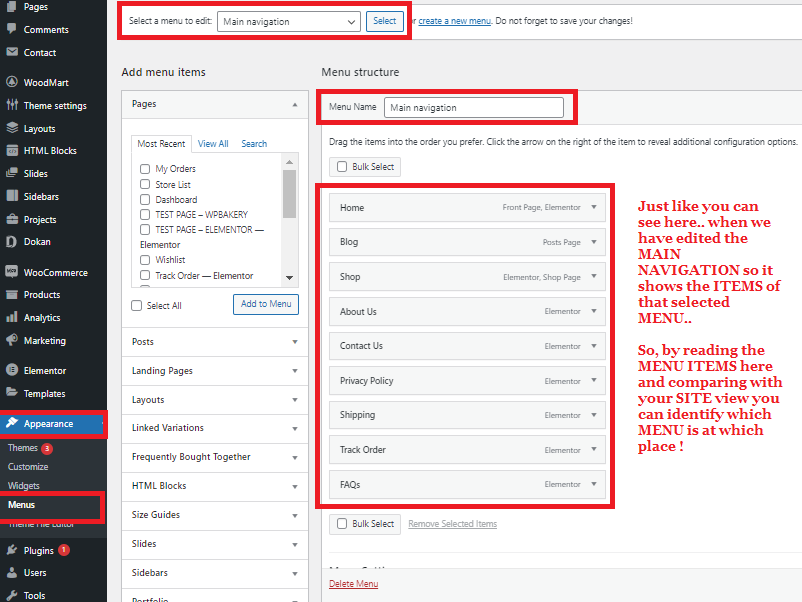Click the Dokan logo icon
The width and height of the screenshot is (802, 602).
(12, 241)
